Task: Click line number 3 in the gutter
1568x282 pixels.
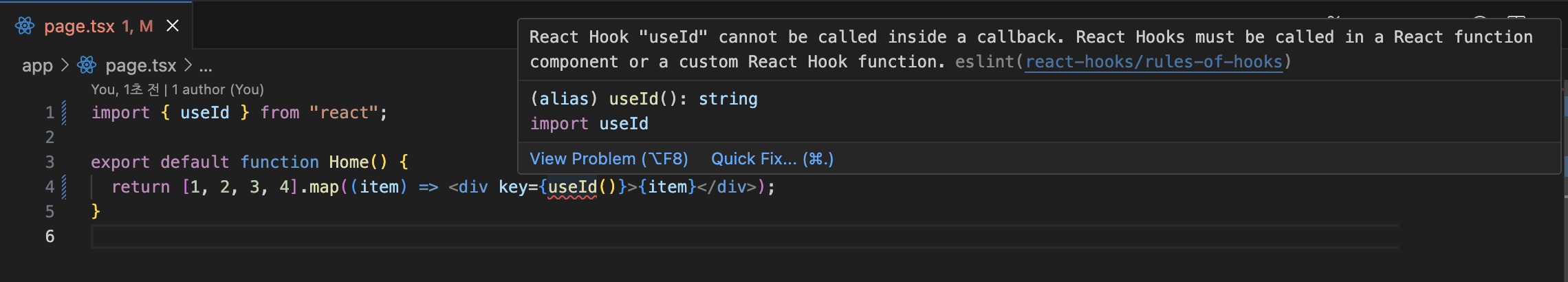Action: pyautogui.click(x=50, y=162)
